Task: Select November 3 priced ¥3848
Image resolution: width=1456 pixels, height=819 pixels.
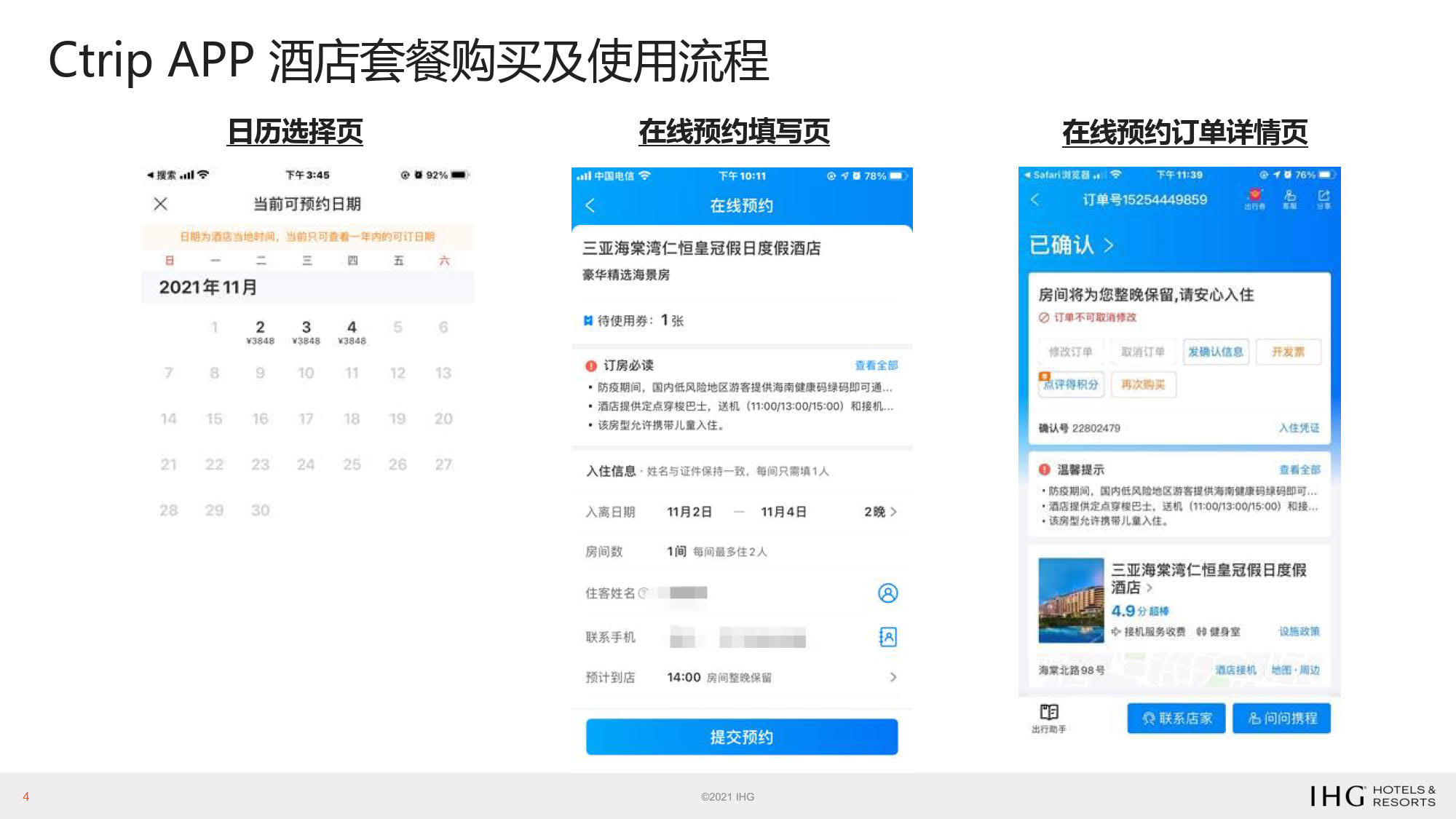Action: 306,332
